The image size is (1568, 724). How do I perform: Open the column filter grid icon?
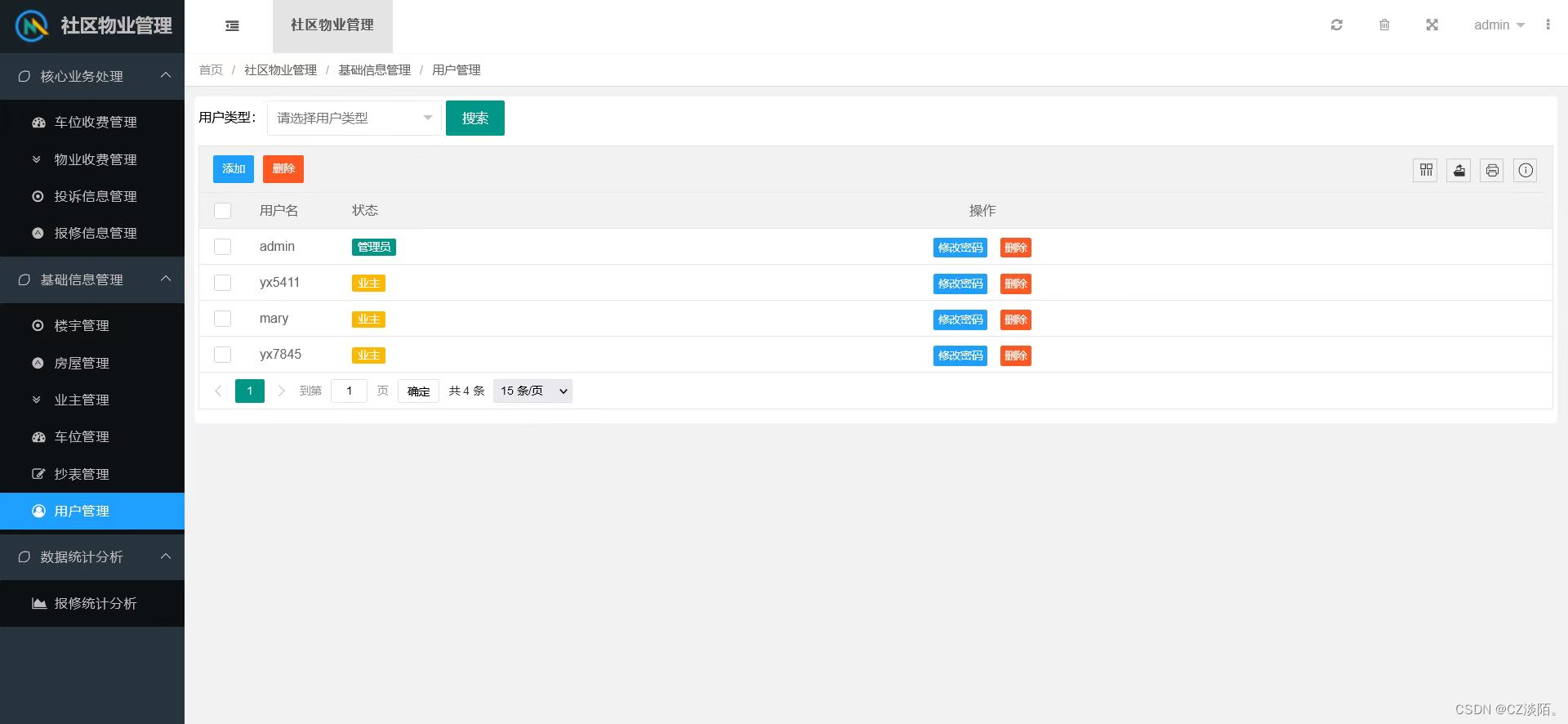click(1426, 170)
